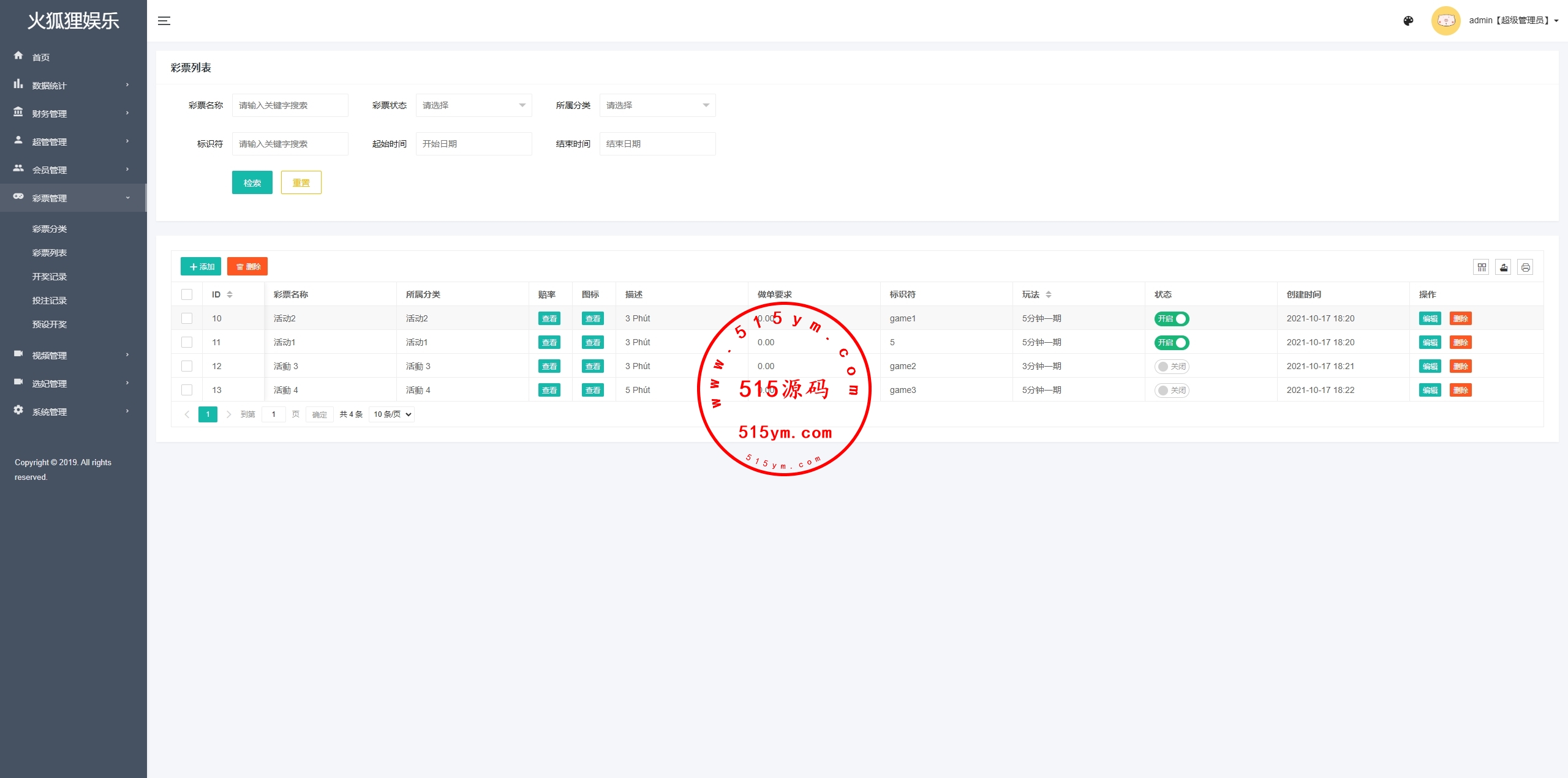Click the table print icon
Screen dimensions: 1568x778
pos(1525,267)
